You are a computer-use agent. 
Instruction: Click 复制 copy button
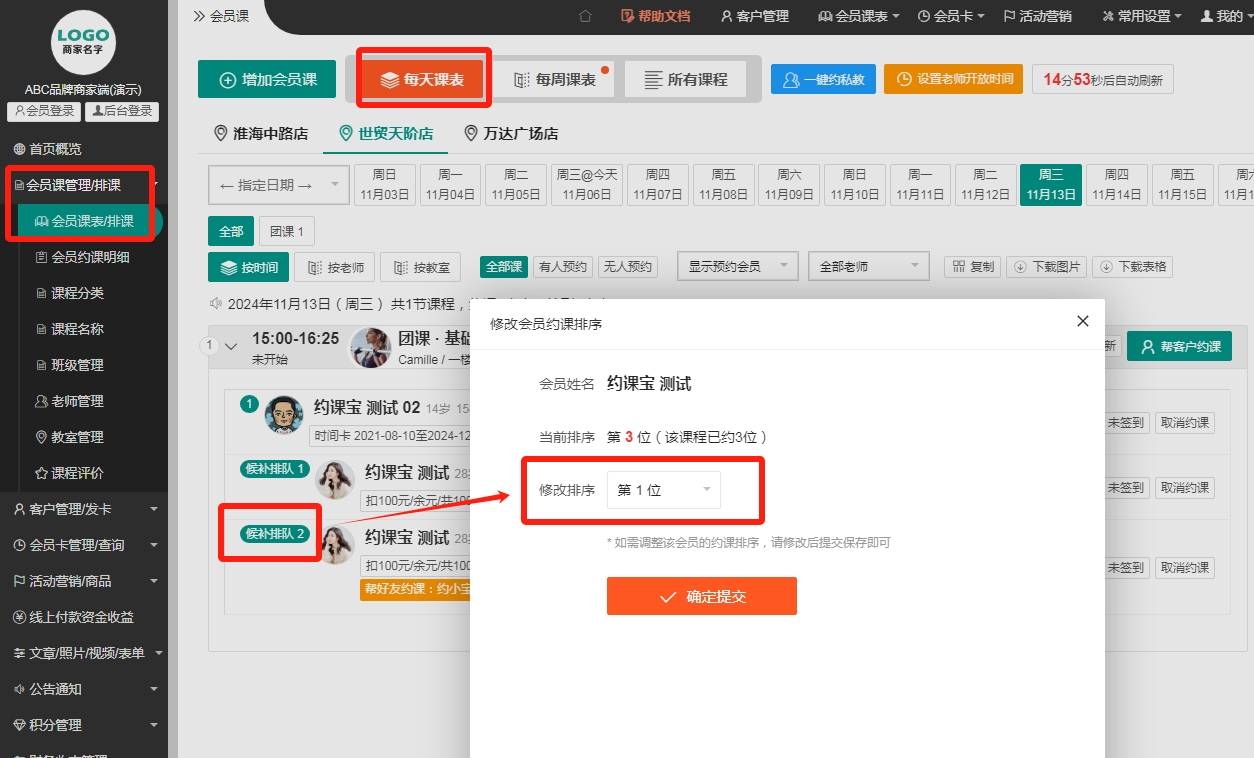click(x=973, y=266)
